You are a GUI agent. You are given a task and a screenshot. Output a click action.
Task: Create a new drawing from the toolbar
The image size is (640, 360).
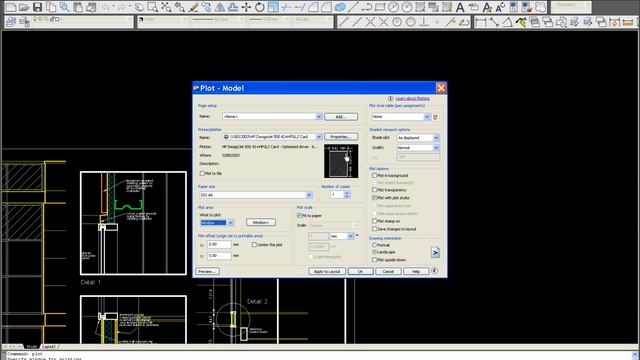tap(11, 7)
